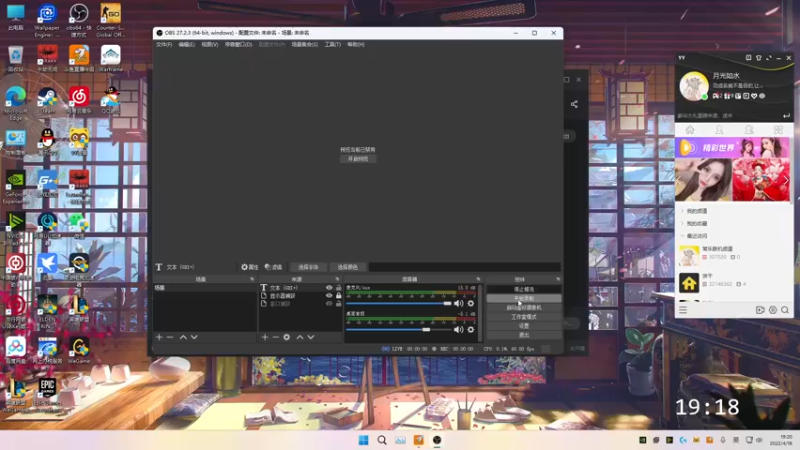
Task: Open YY video play icon at bottom
Action: coord(760,310)
